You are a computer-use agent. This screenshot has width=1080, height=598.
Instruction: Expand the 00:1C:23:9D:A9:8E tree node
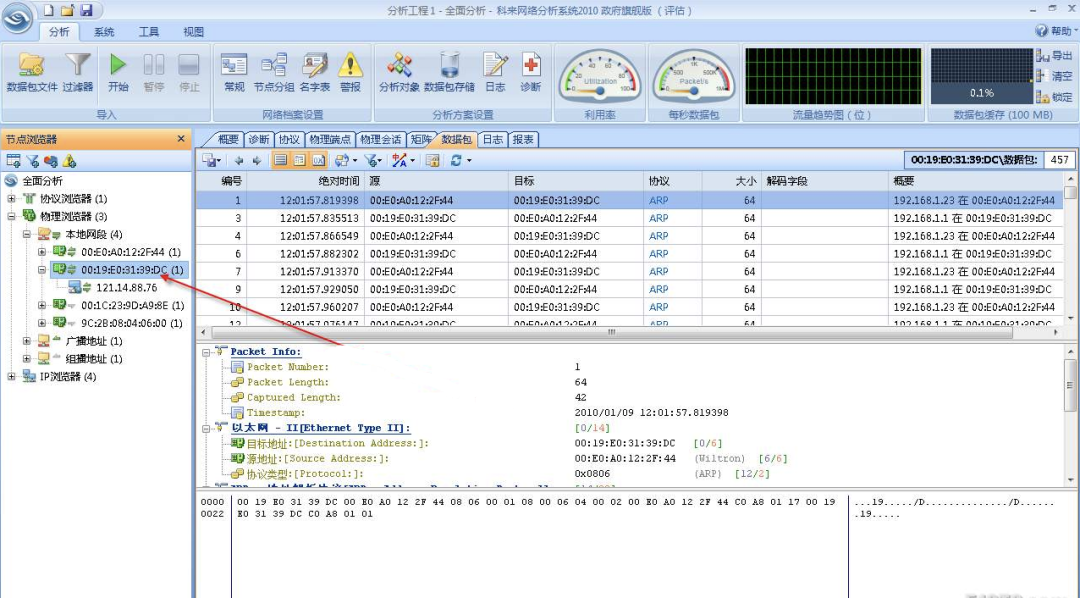pyautogui.click(x=42, y=305)
